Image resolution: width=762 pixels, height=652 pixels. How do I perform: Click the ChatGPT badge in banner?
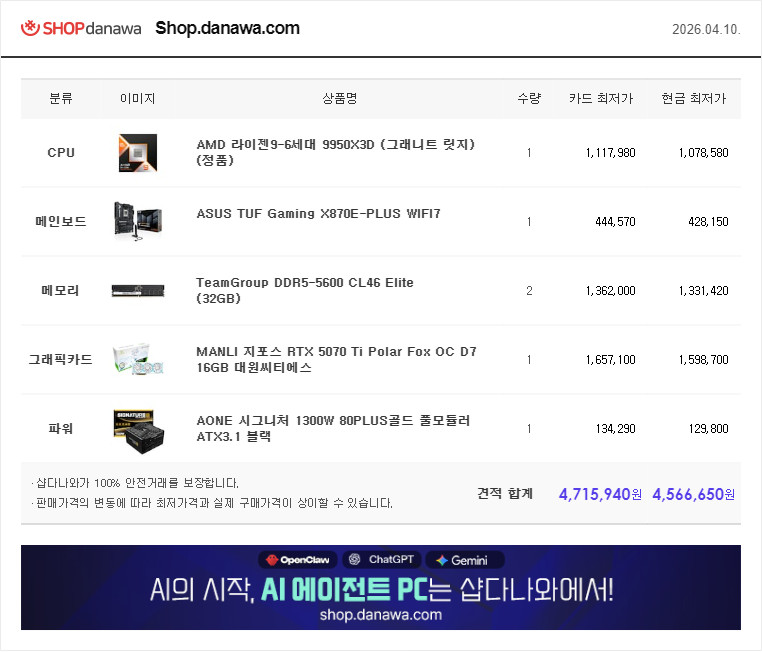pos(381,560)
